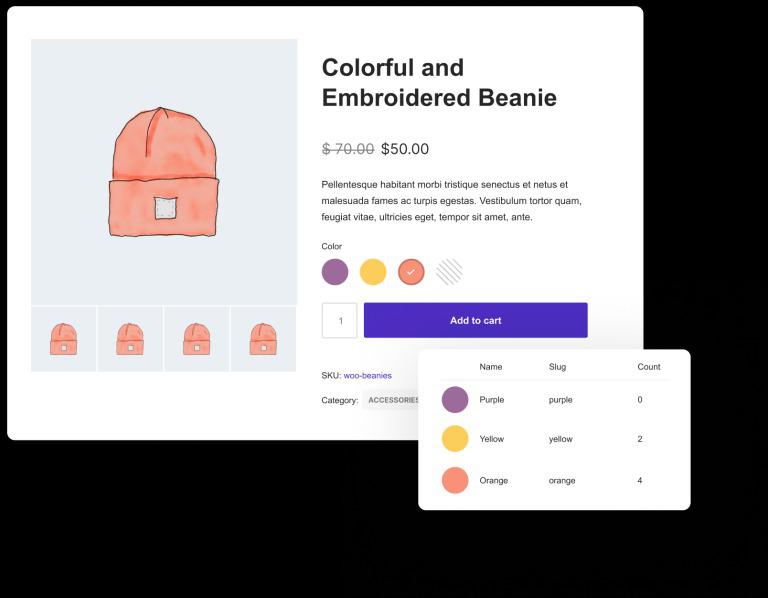Click the Yellow circle in attribute table
The width and height of the screenshot is (768, 598).
tap(455, 439)
